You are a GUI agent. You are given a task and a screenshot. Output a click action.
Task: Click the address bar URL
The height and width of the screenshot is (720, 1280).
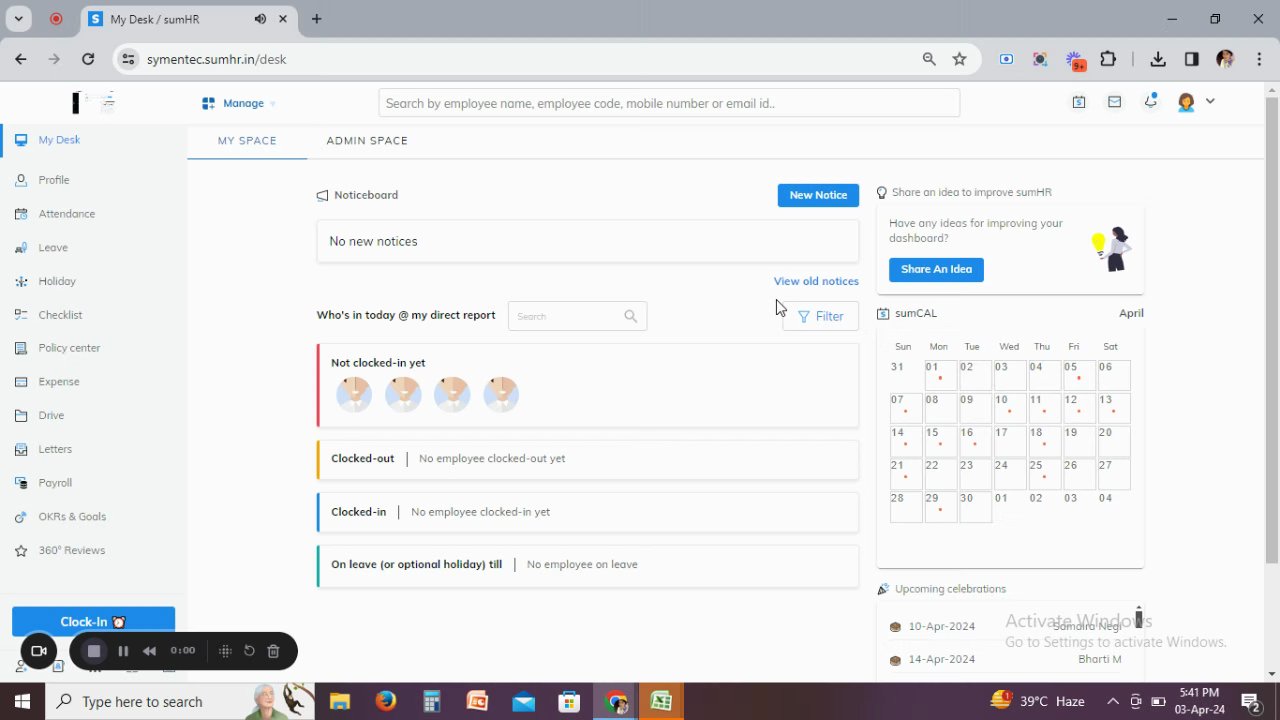pos(217,59)
